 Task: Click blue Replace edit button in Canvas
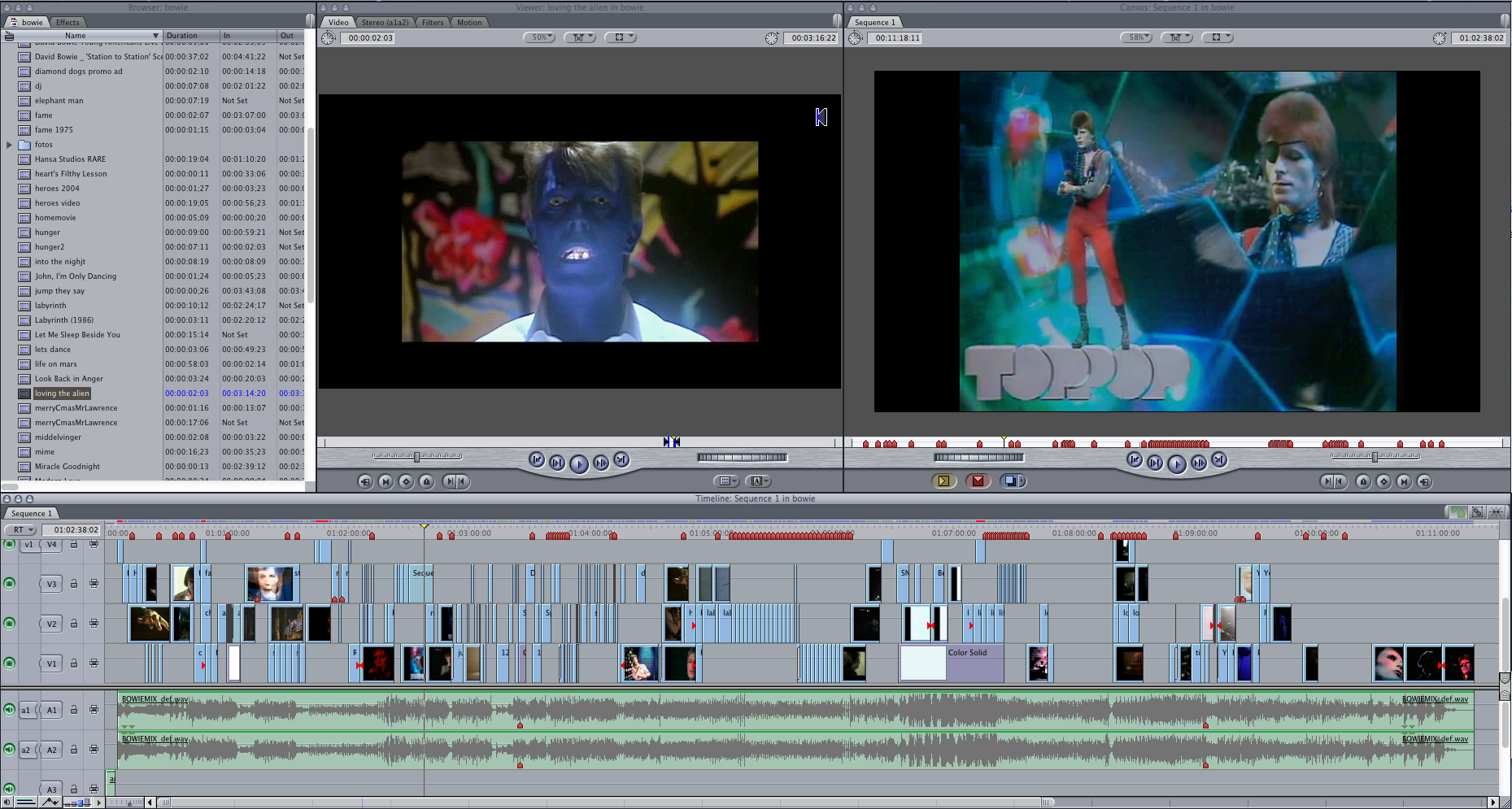click(x=1013, y=481)
